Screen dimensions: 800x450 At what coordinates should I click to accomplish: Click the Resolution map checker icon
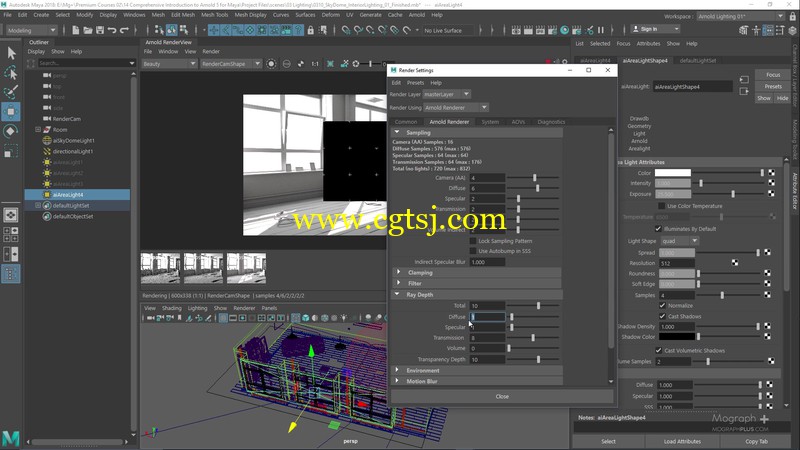735,263
